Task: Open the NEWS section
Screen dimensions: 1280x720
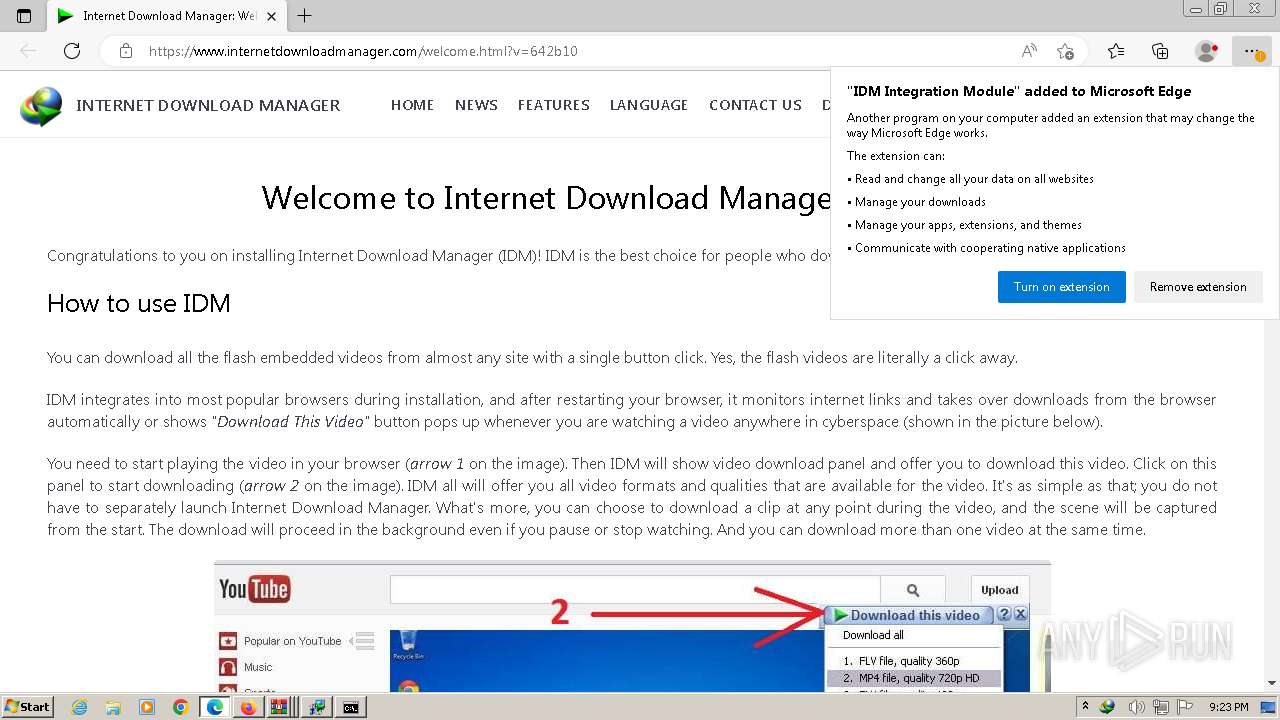Action: [476, 105]
